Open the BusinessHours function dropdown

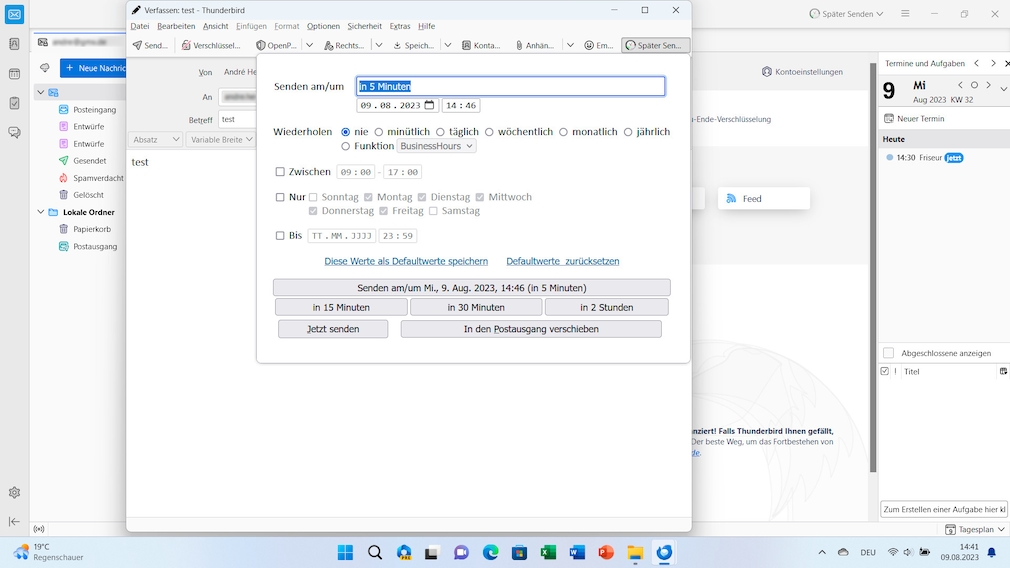(437, 146)
